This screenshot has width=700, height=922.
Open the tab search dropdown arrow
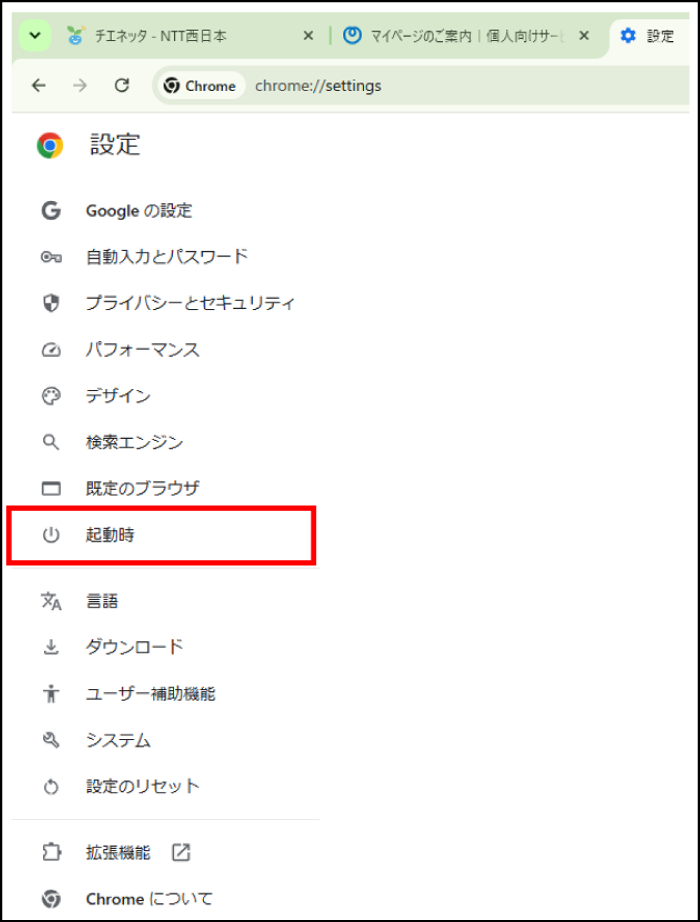[35, 36]
